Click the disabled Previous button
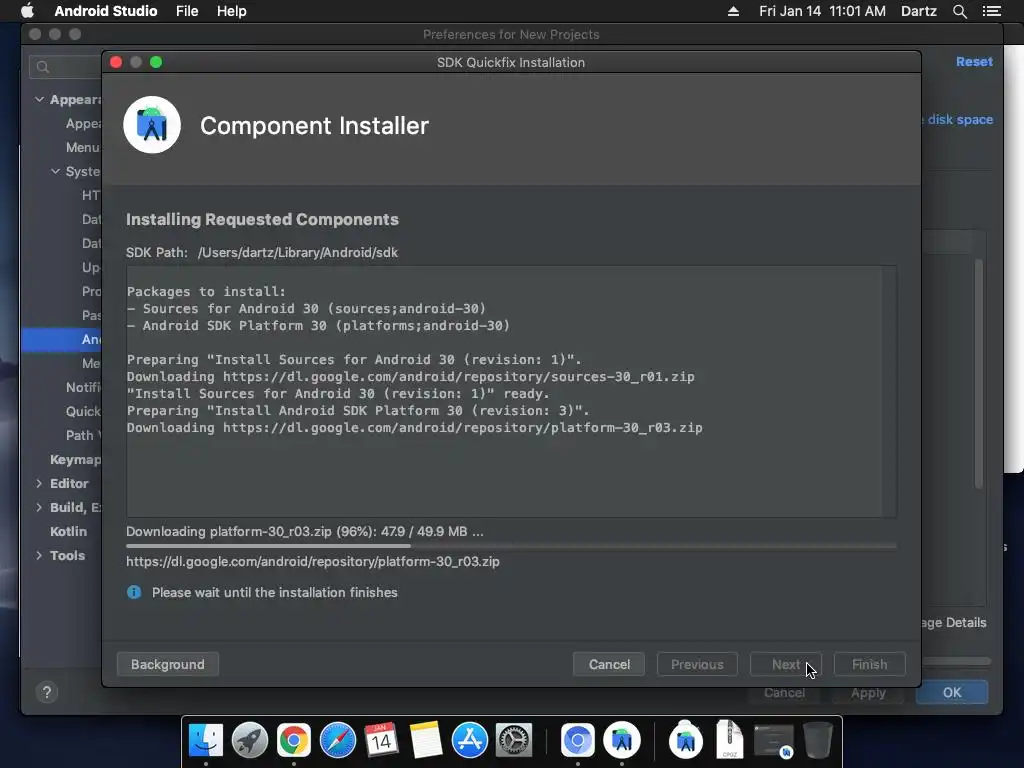This screenshot has width=1024, height=768. [697, 664]
